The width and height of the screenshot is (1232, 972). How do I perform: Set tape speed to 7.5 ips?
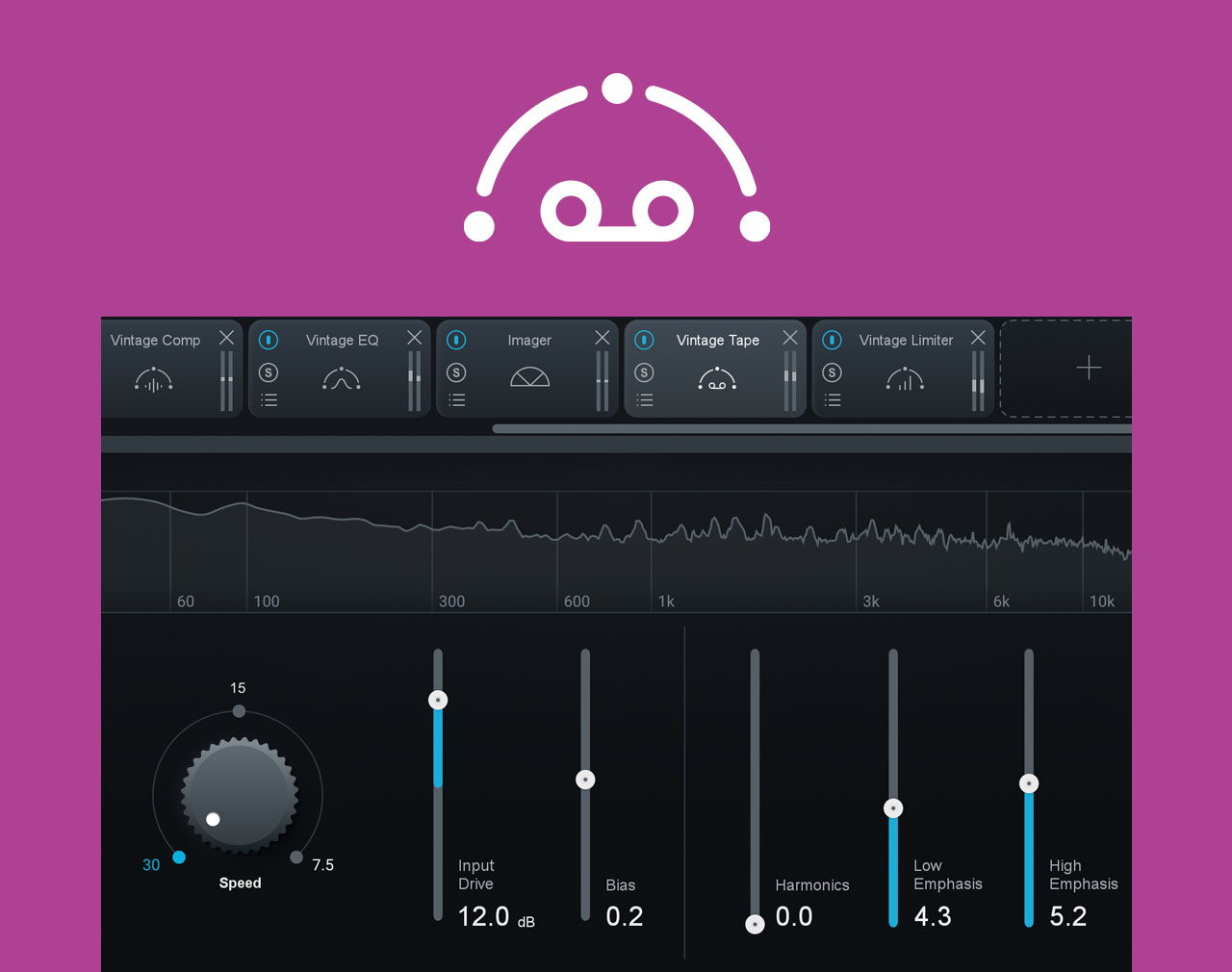pyautogui.click(x=296, y=857)
